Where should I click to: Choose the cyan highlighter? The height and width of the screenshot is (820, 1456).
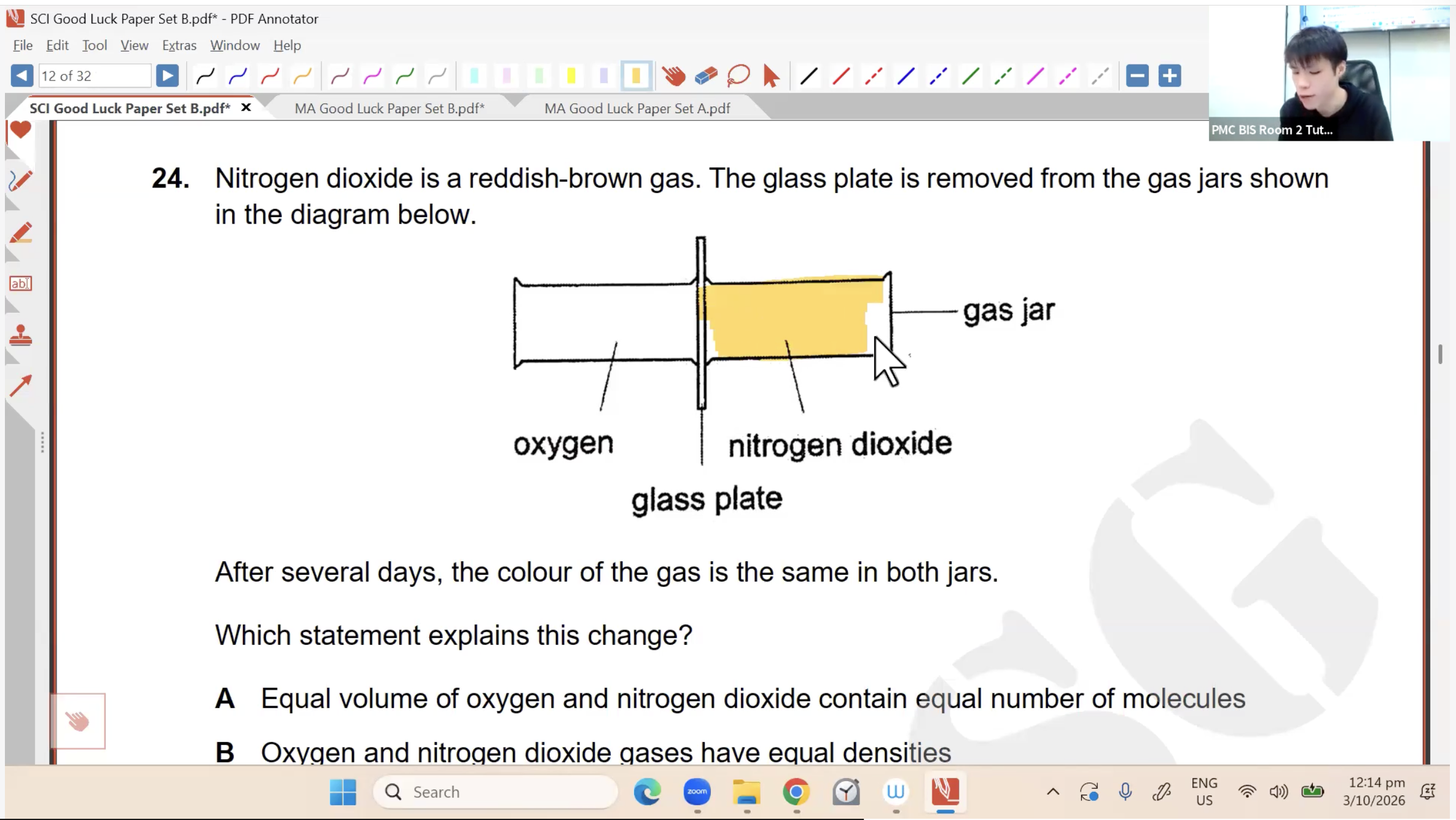tap(474, 76)
